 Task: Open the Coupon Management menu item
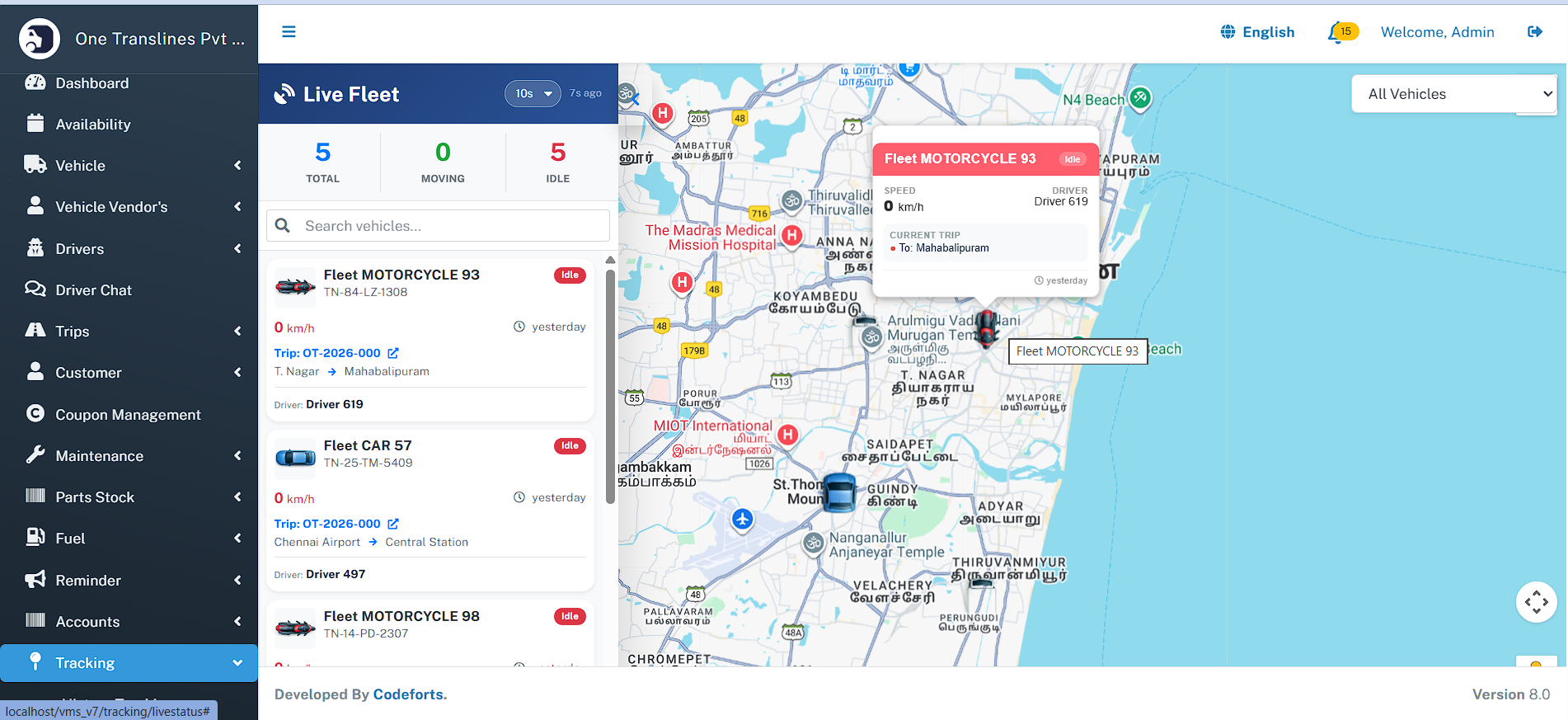point(129,414)
